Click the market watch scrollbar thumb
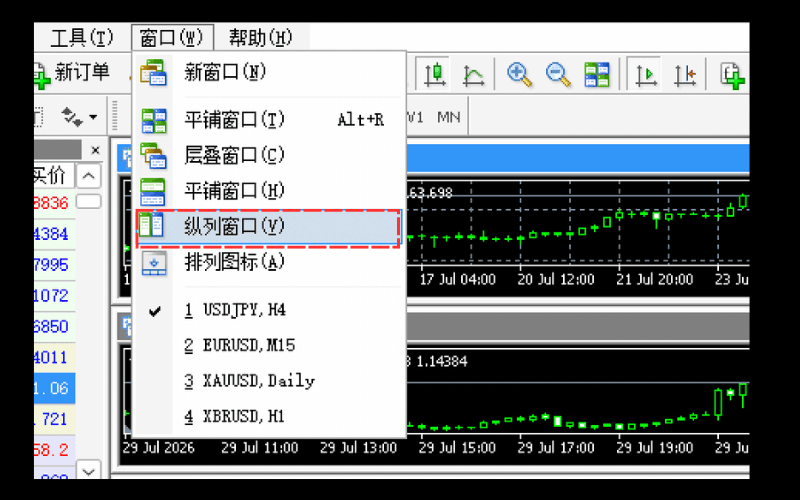This screenshot has height=500, width=800. point(88,202)
